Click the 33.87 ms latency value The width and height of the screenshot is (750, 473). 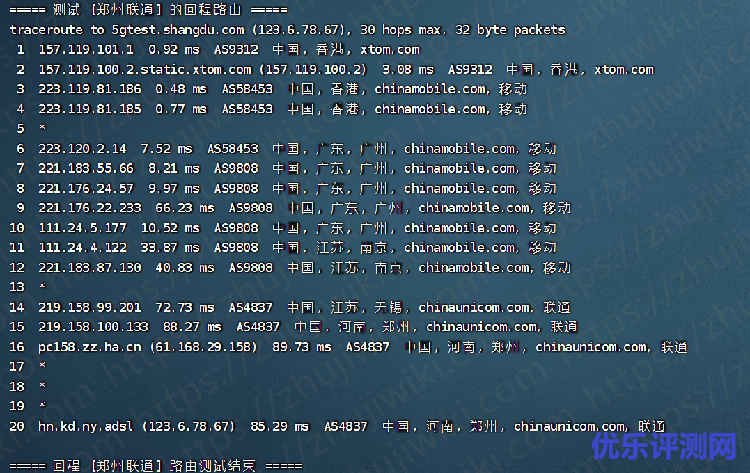pyautogui.click(x=170, y=248)
